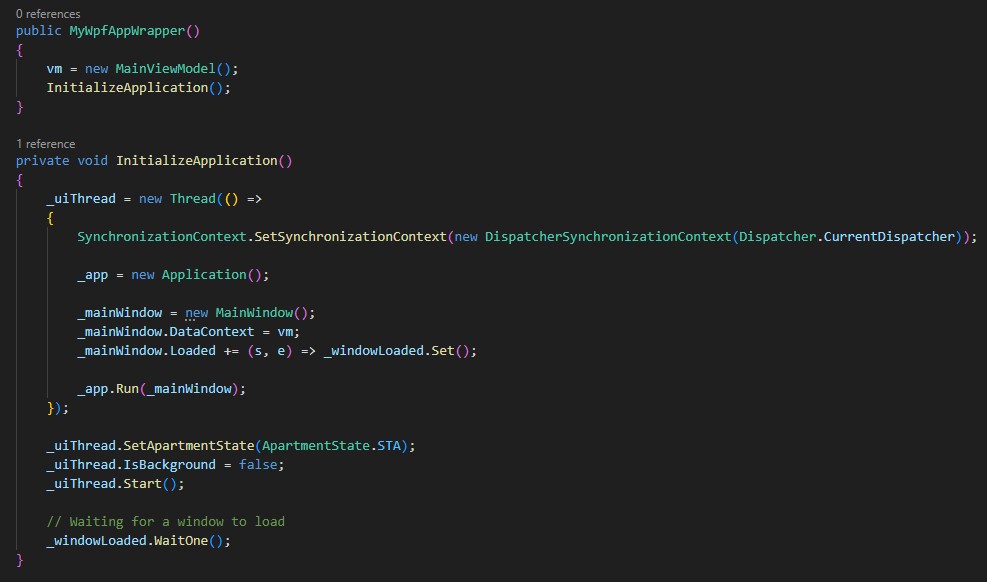The height and width of the screenshot is (582, 987).
Task: Select the CurrentDispatcher property
Action: (889, 236)
